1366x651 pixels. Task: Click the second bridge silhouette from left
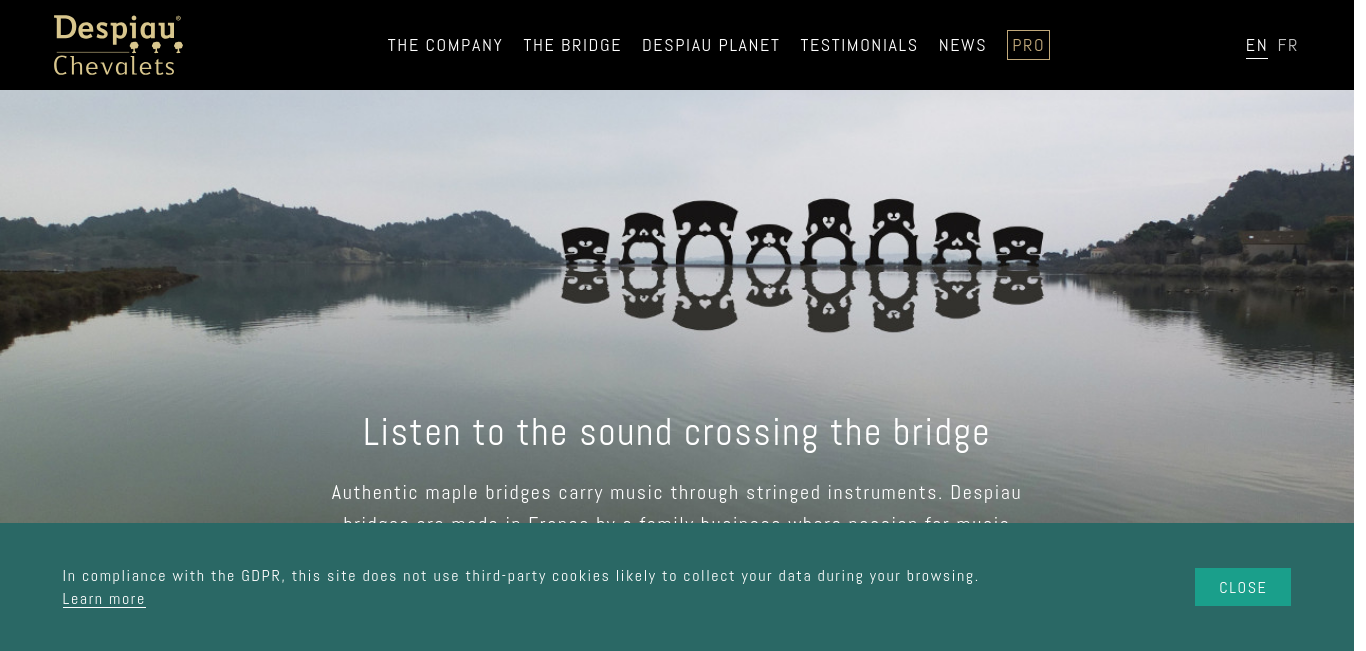point(642,239)
